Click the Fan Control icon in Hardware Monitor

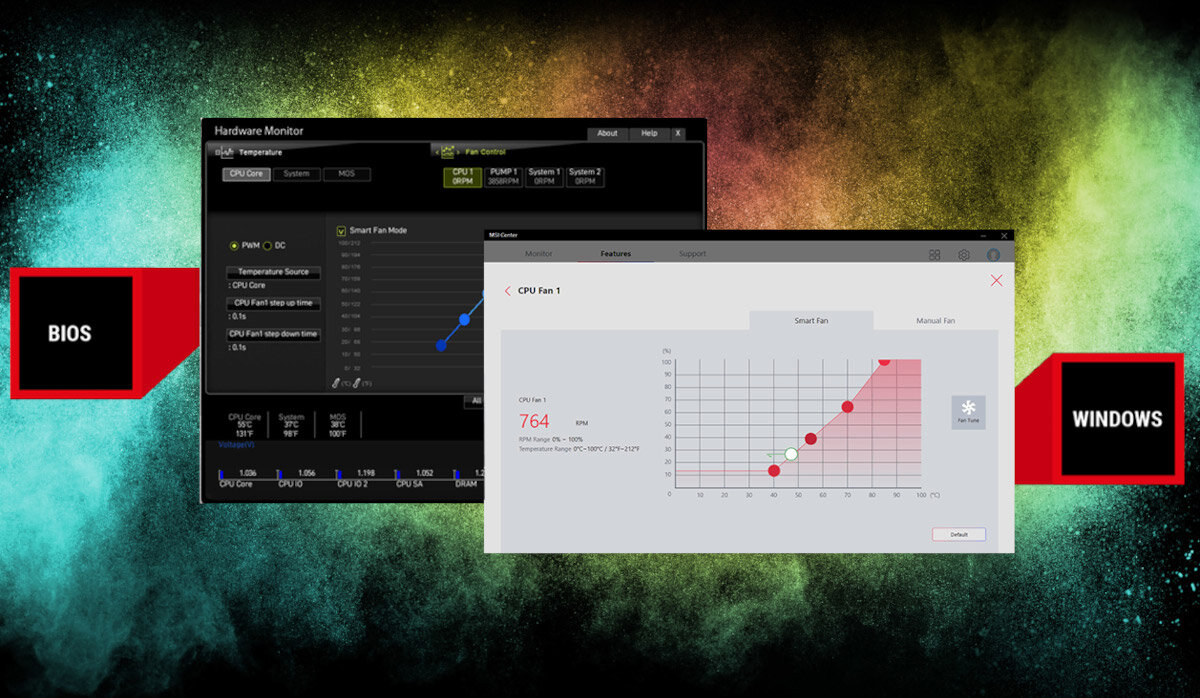pyautogui.click(x=447, y=152)
